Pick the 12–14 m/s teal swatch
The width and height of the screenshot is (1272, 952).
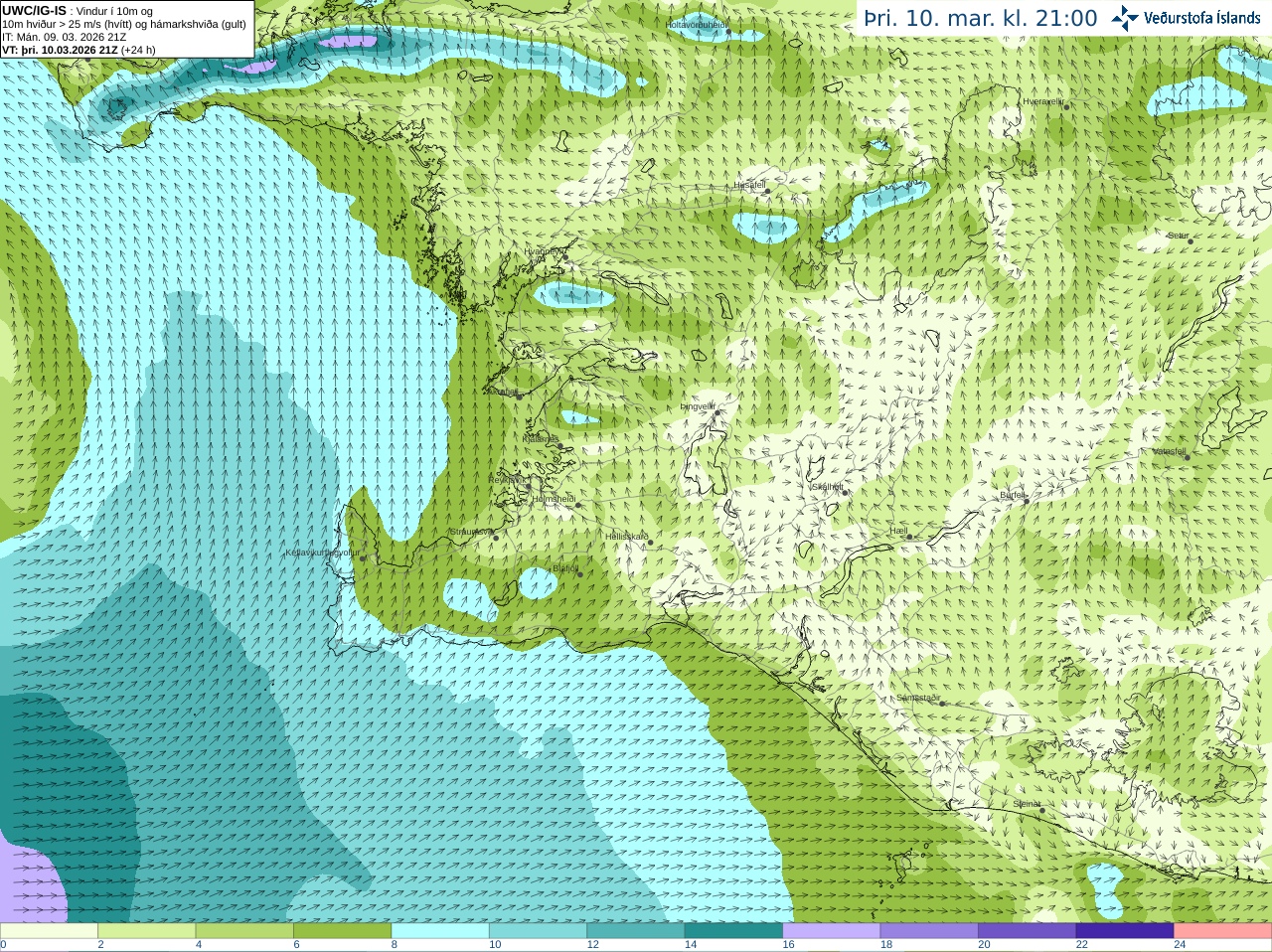636,931
